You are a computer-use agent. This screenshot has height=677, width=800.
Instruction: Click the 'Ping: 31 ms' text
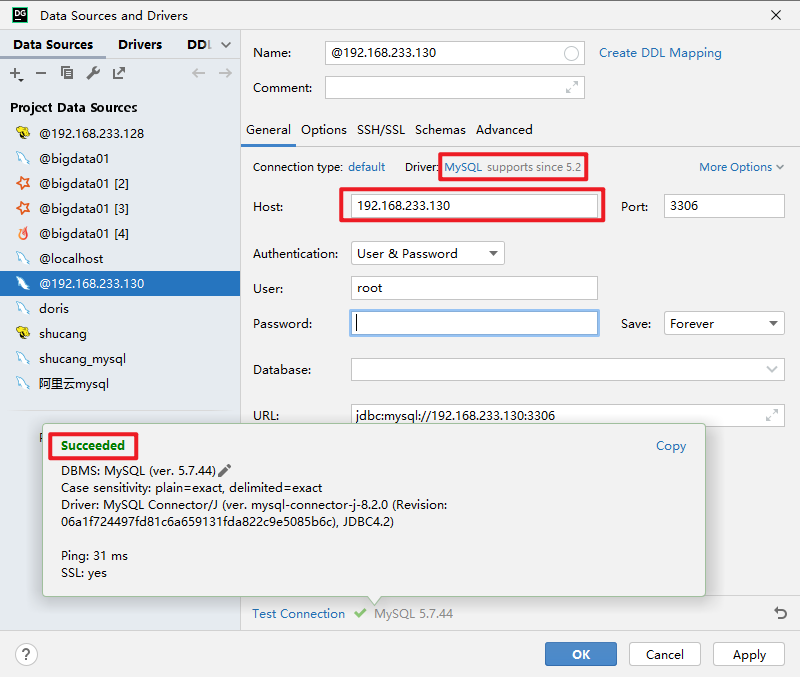94,556
